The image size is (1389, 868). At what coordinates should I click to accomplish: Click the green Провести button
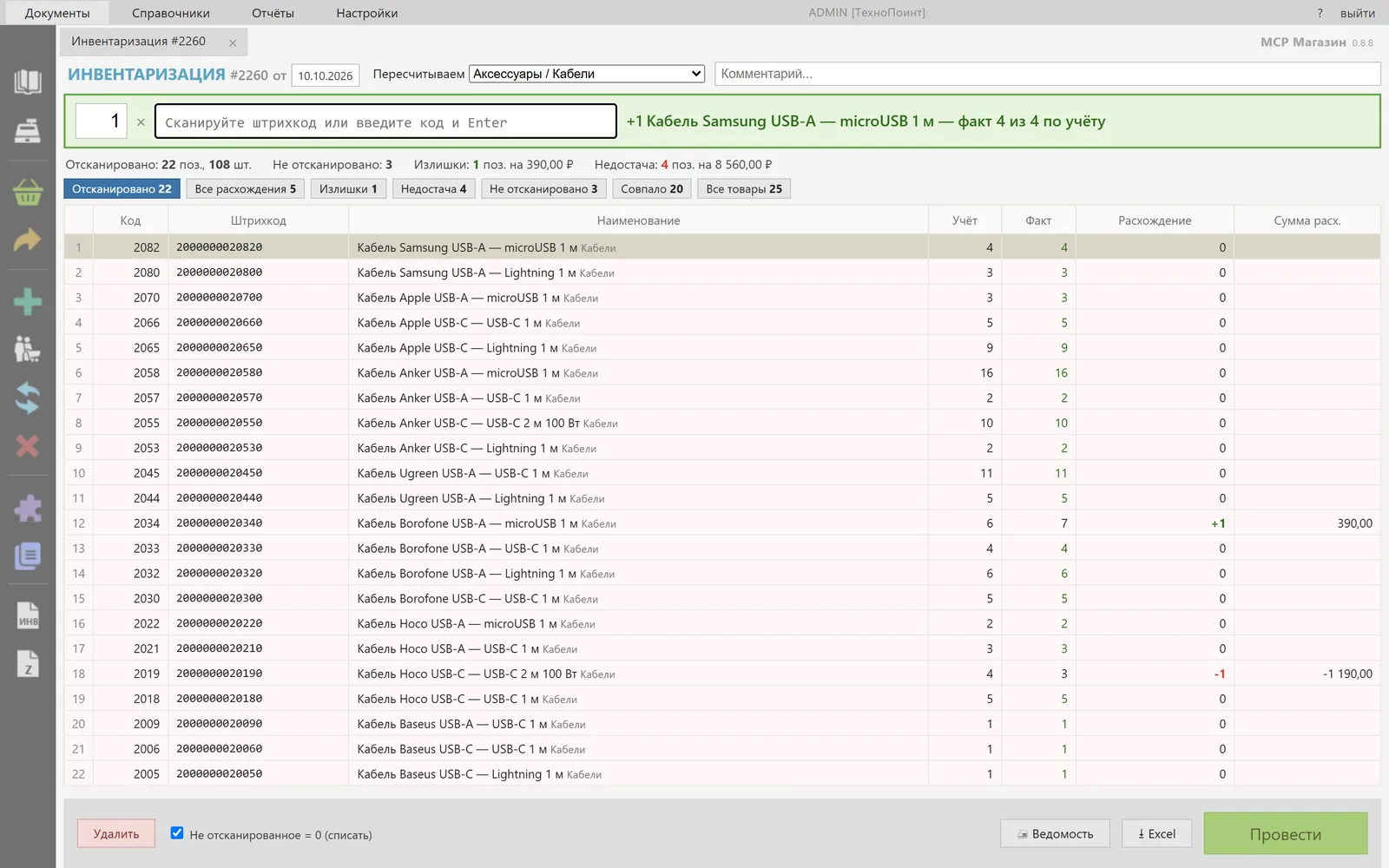(x=1286, y=833)
